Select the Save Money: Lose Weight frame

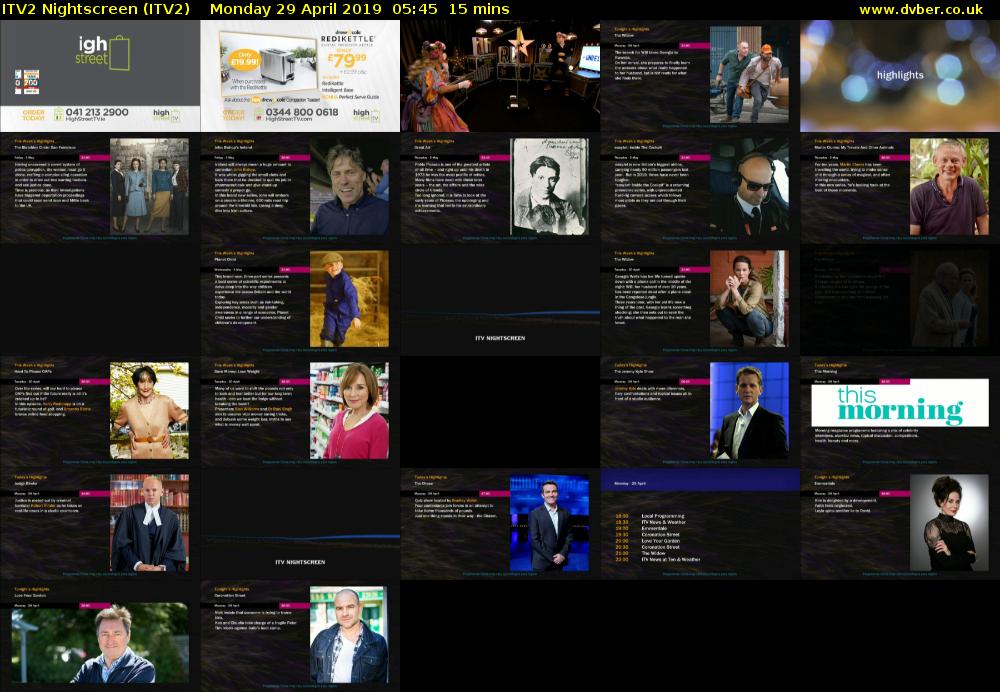[x=300, y=410]
